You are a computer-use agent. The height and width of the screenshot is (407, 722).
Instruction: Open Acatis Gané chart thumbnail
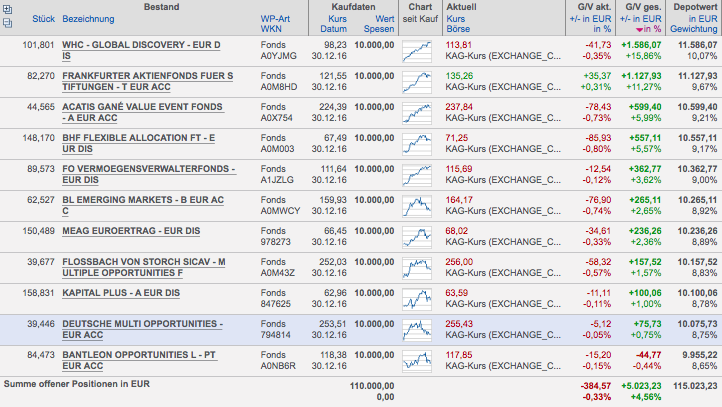(x=417, y=113)
